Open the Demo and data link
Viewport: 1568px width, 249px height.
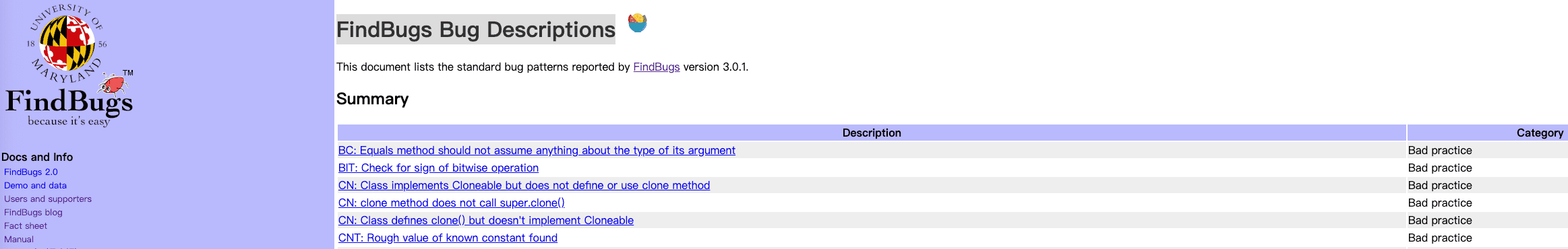point(35,186)
